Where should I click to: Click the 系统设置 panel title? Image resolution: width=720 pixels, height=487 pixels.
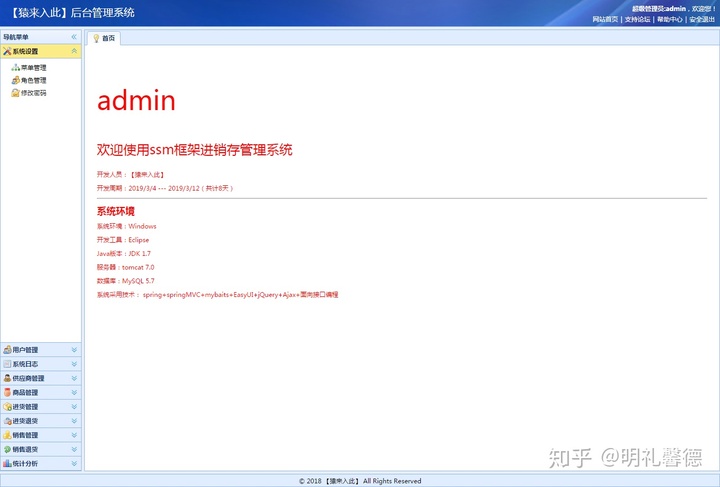[x=25, y=51]
